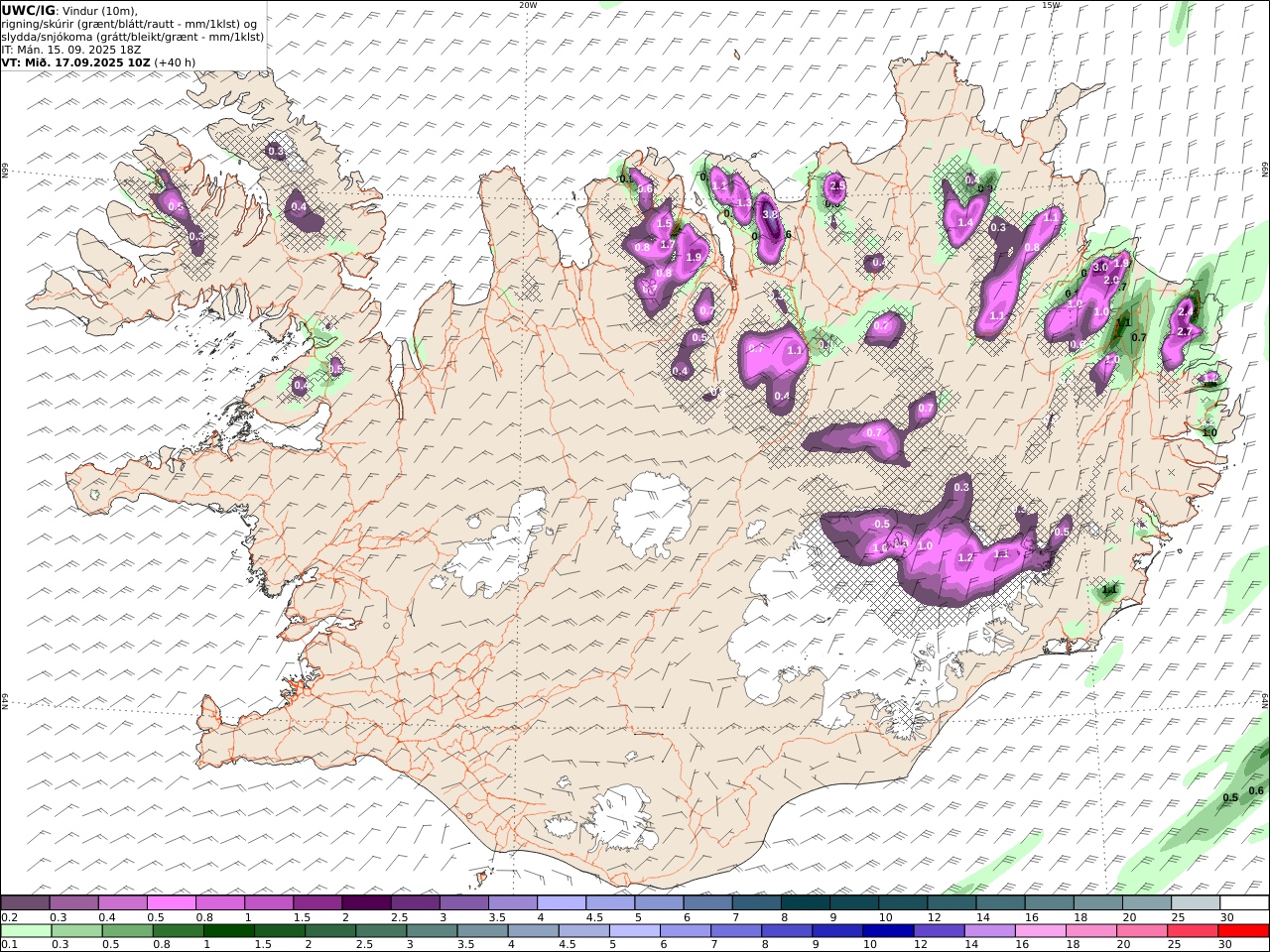Click the 3.8 snowfall value on the map
The height and width of the screenshot is (952, 1270).
pos(769,213)
